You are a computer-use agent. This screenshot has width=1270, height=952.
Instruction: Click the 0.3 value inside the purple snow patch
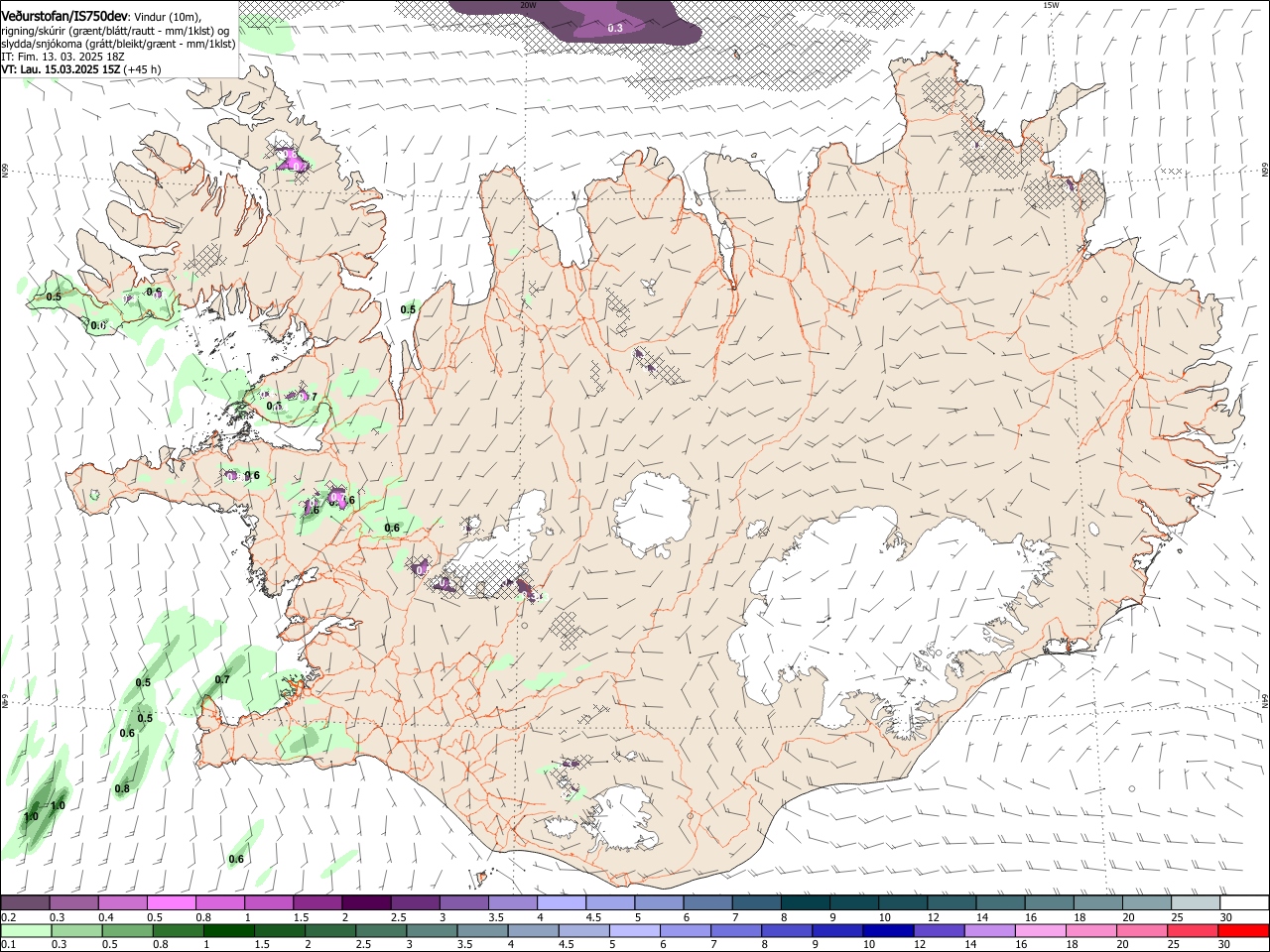tap(615, 28)
